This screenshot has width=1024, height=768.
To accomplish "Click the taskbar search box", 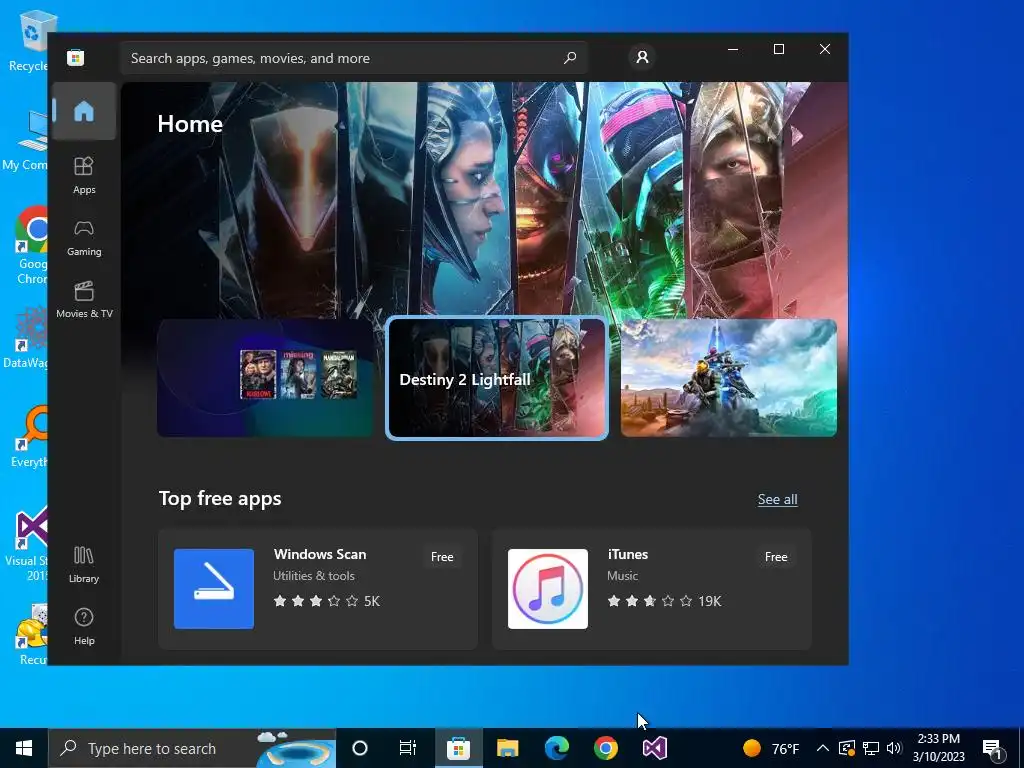I will [x=192, y=748].
